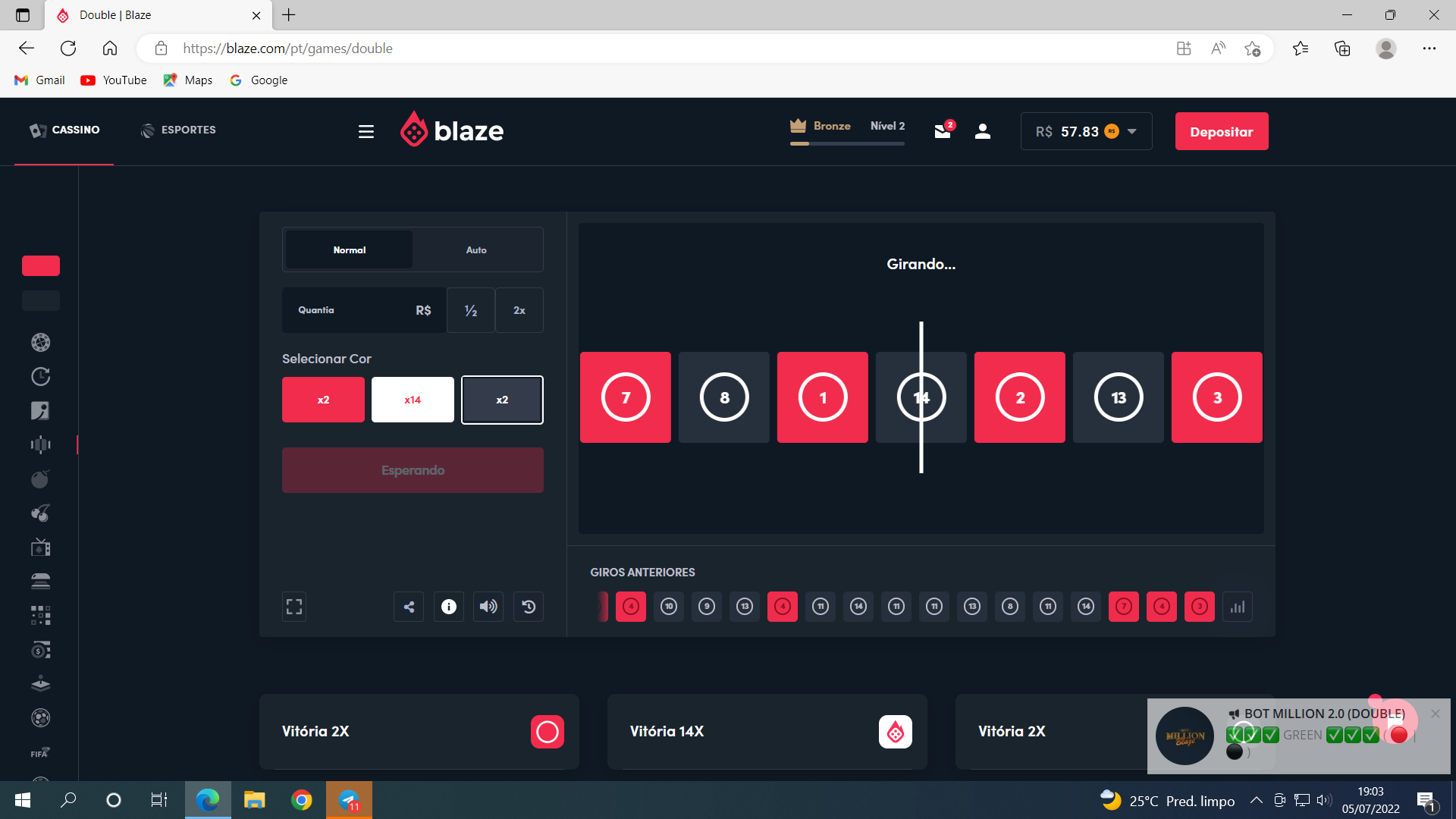1456x819 pixels.
Task: Click the roulette tile numbered 7
Action: point(626,397)
